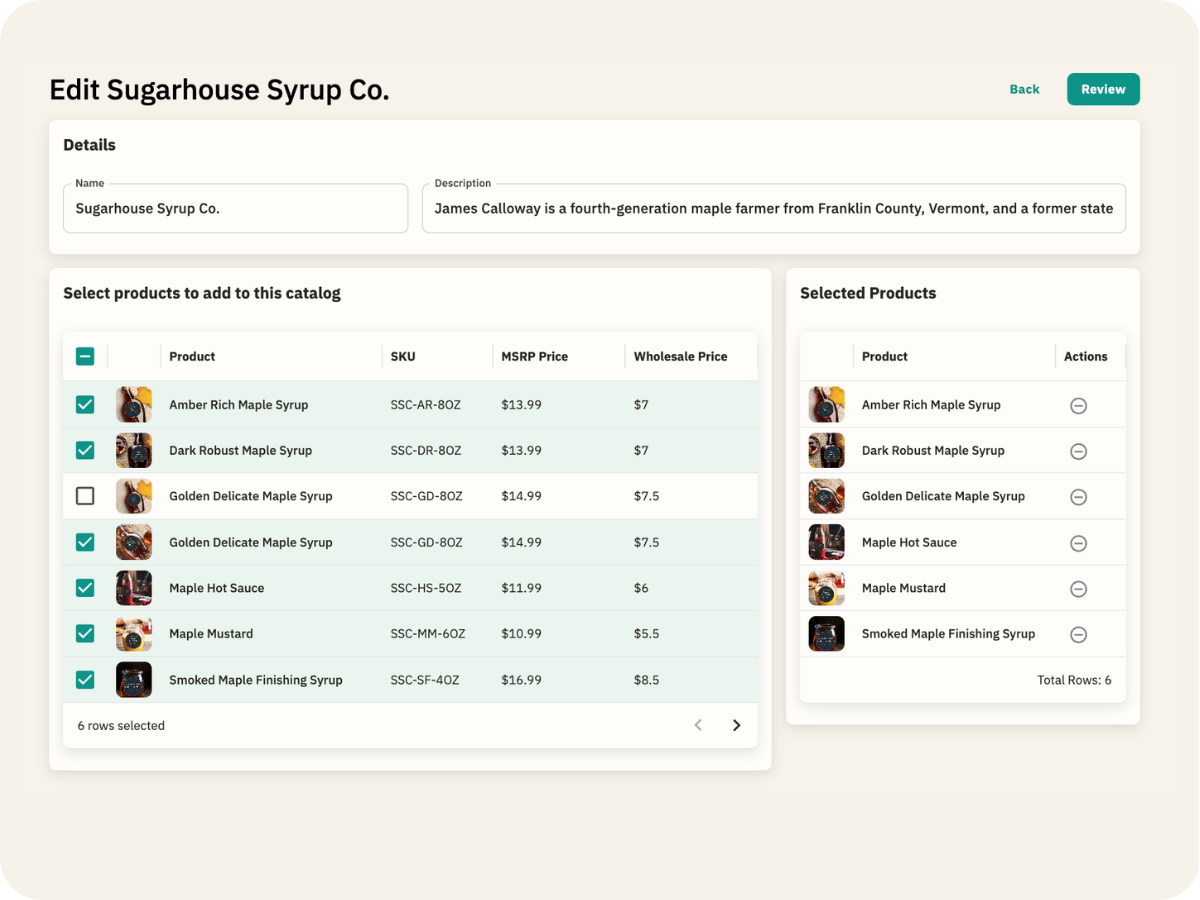
Task: Remove Amber Rich Maple Syrup from Selected Products
Action: 1078,406
